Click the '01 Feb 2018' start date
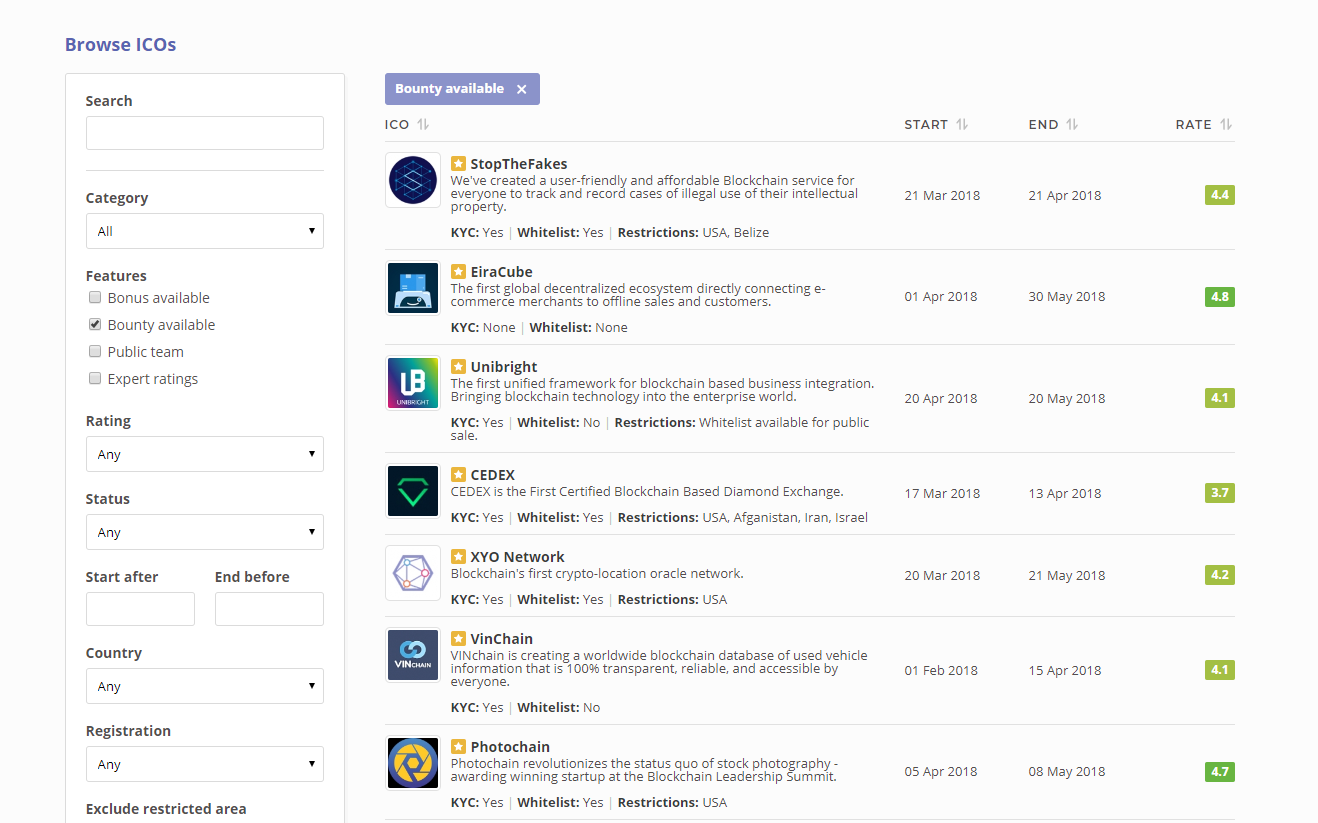The width and height of the screenshot is (1318, 823). (941, 670)
